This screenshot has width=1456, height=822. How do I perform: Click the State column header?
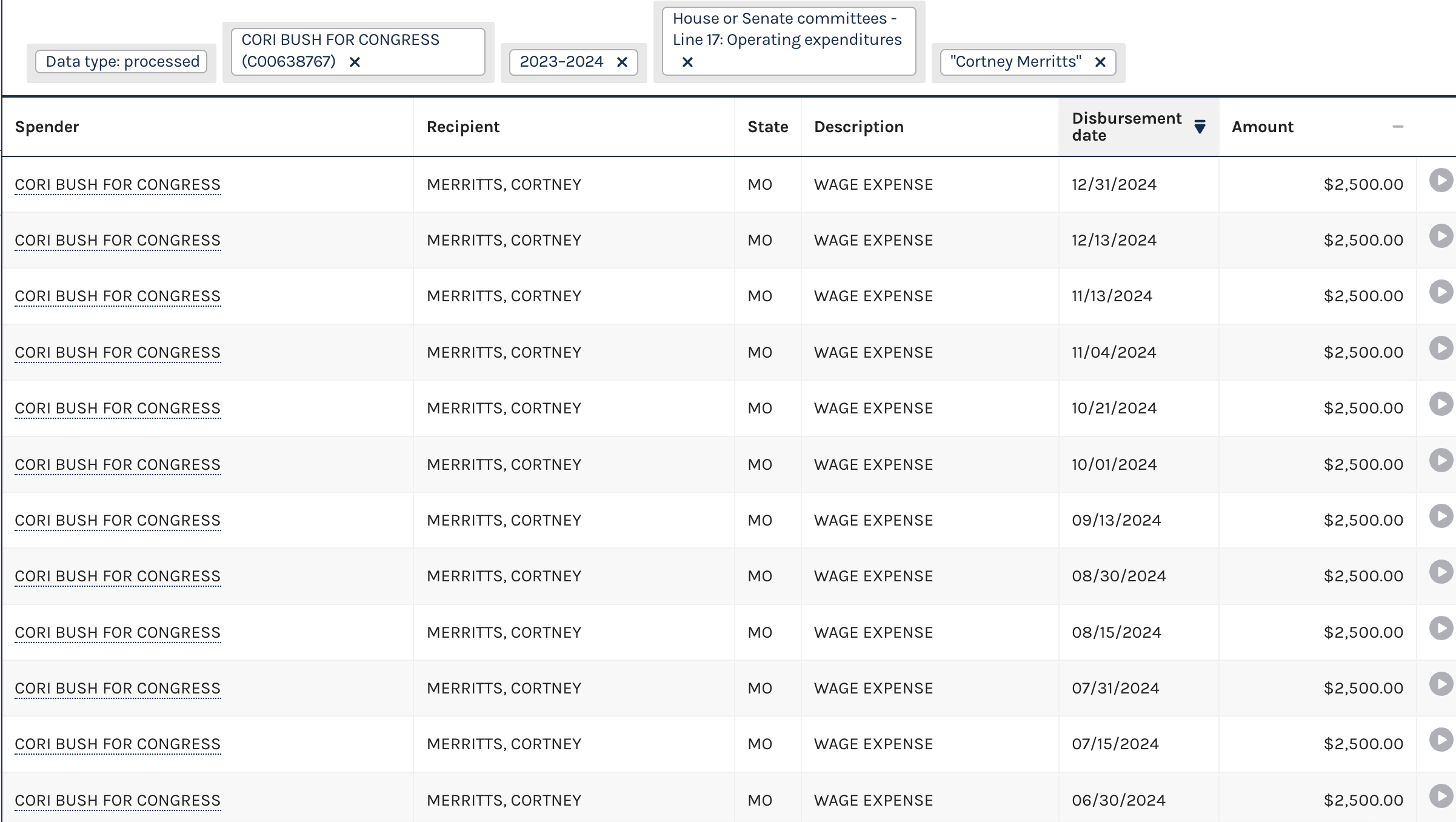coord(768,127)
